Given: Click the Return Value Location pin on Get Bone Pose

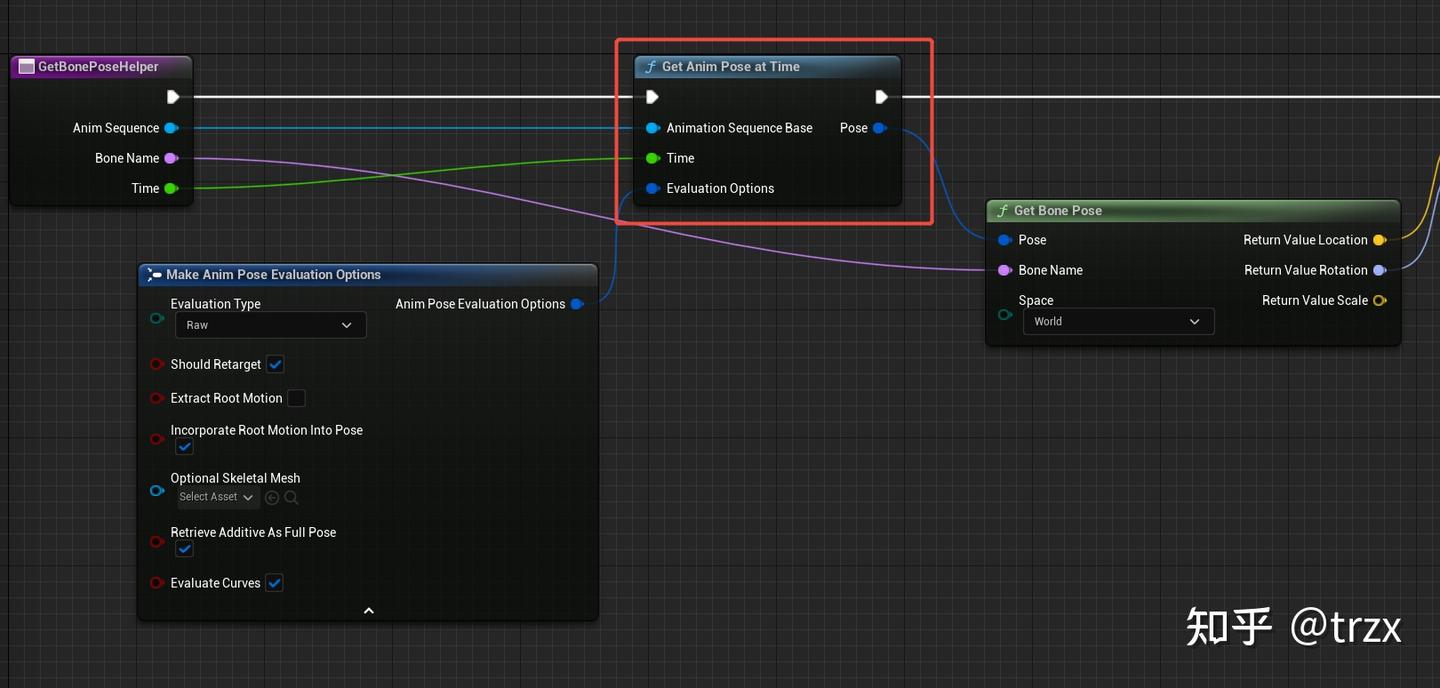Looking at the screenshot, I should 1380,239.
